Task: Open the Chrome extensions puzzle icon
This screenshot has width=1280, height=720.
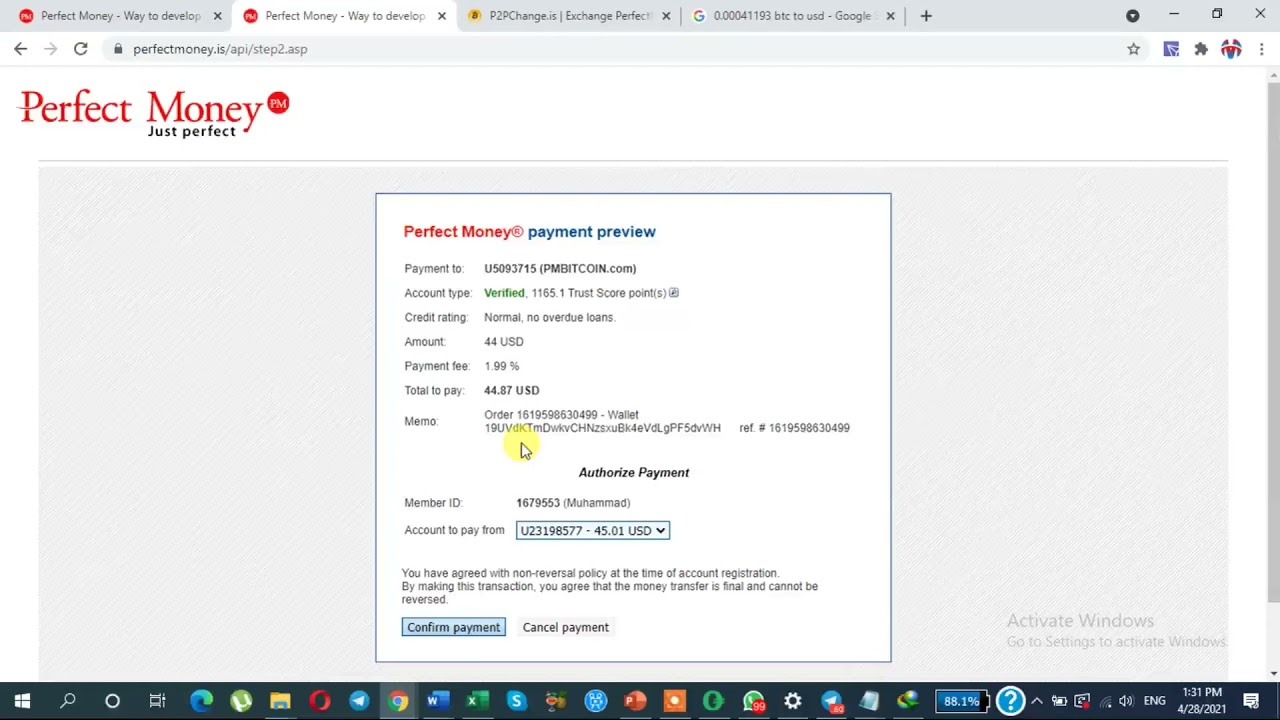Action: click(x=1201, y=49)
